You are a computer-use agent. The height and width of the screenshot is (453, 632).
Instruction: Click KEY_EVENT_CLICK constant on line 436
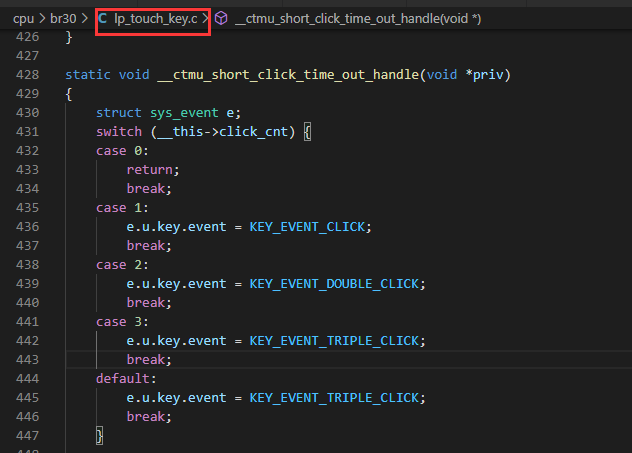[307, 227]
